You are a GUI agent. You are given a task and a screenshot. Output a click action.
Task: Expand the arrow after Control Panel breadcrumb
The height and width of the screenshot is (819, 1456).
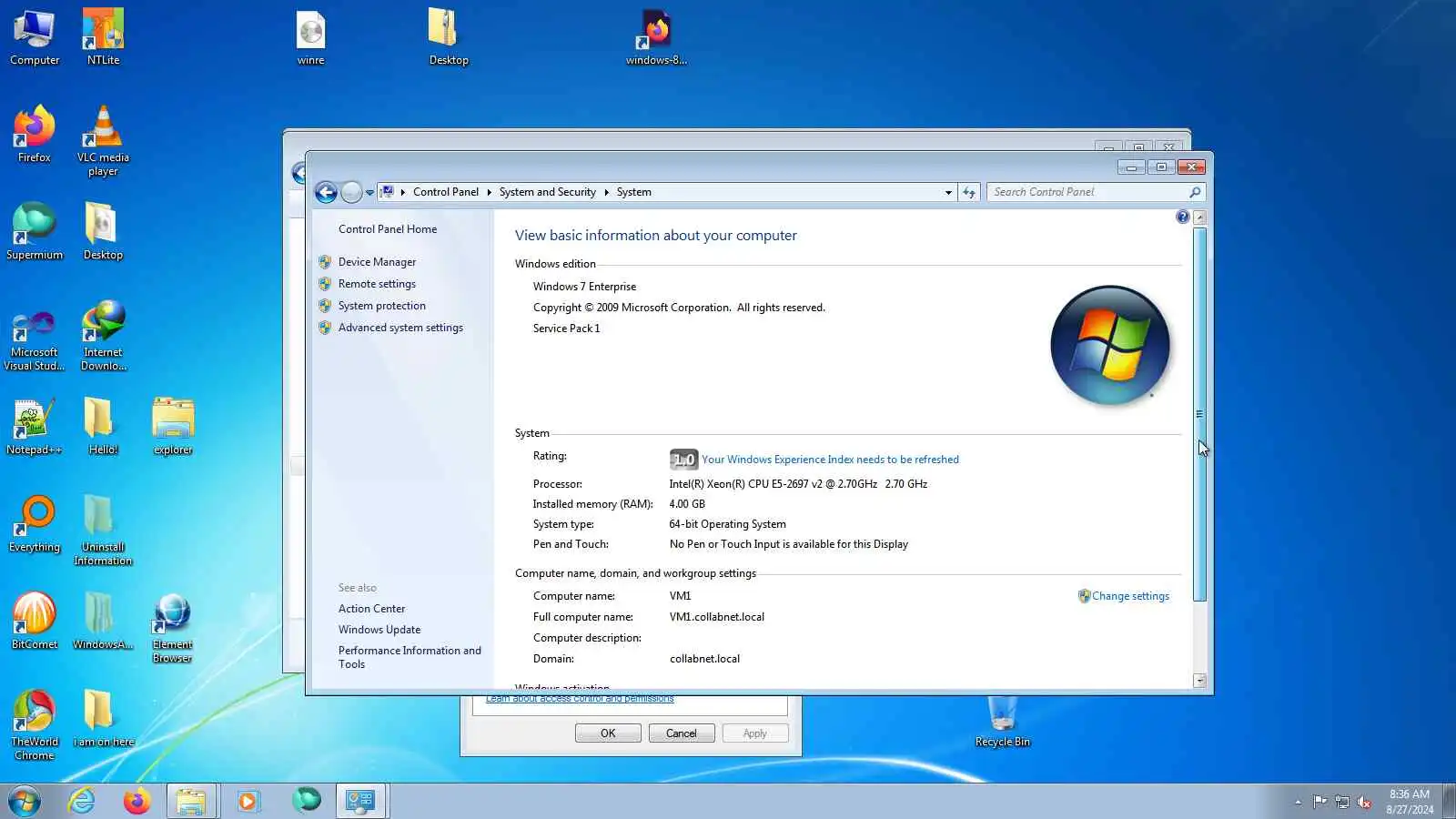tap(489, 192)
